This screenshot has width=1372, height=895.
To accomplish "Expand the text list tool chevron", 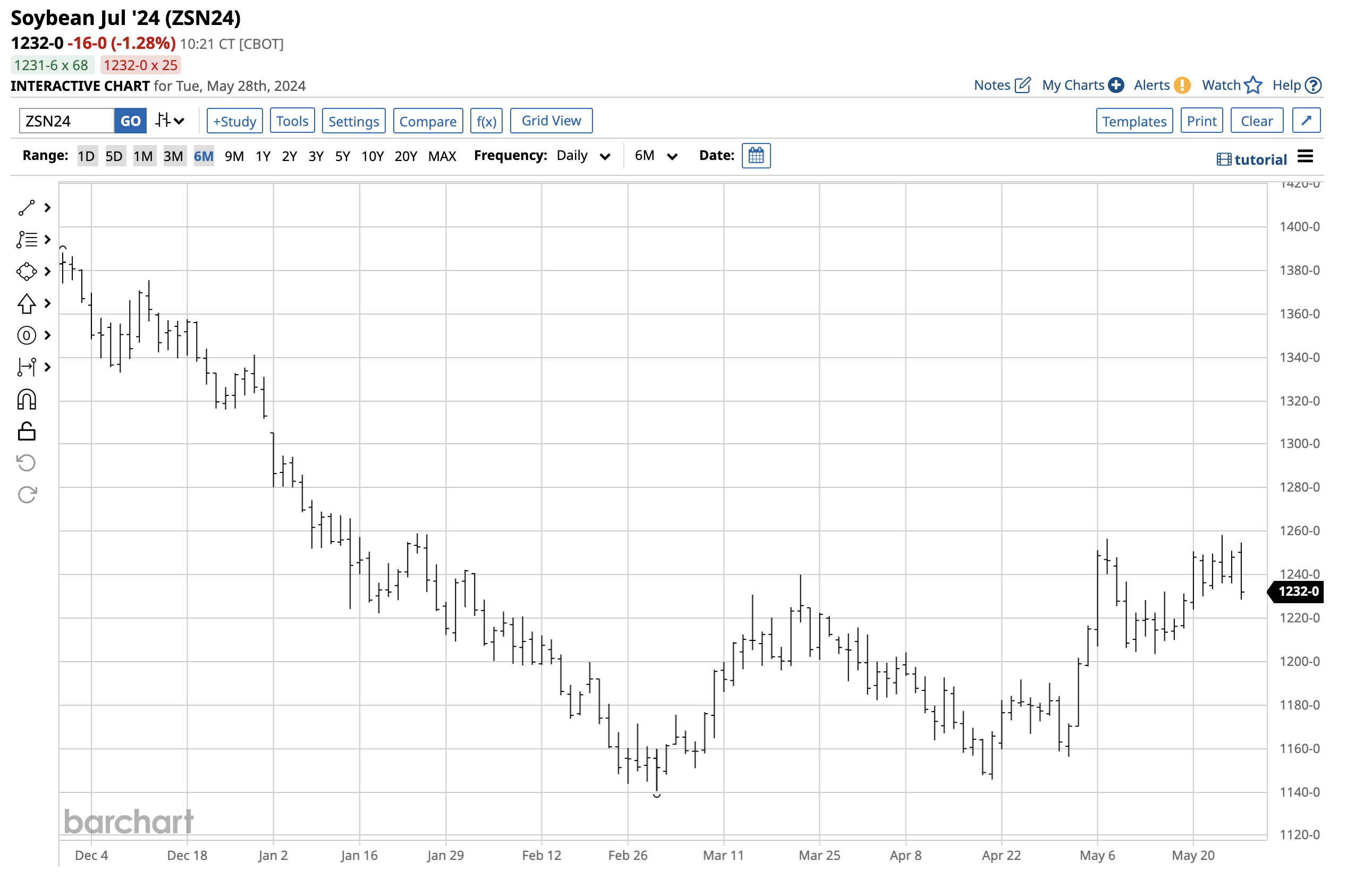I will 48,239.
